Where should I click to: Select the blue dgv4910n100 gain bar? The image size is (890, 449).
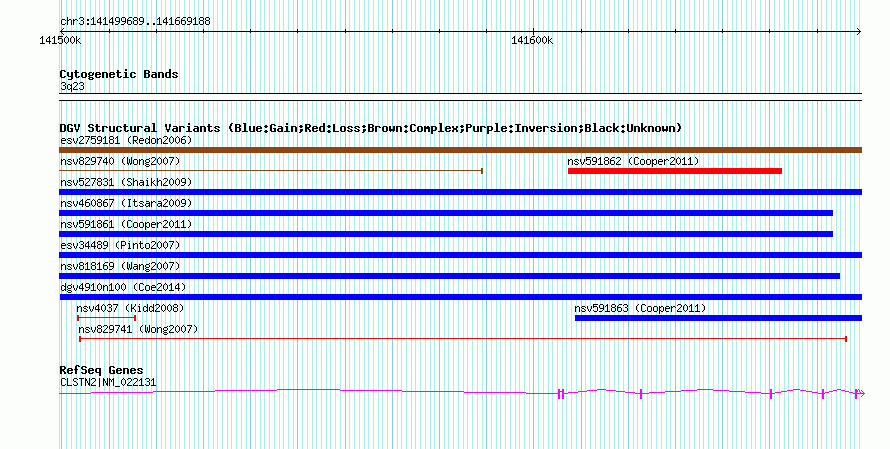click(460, 297)
